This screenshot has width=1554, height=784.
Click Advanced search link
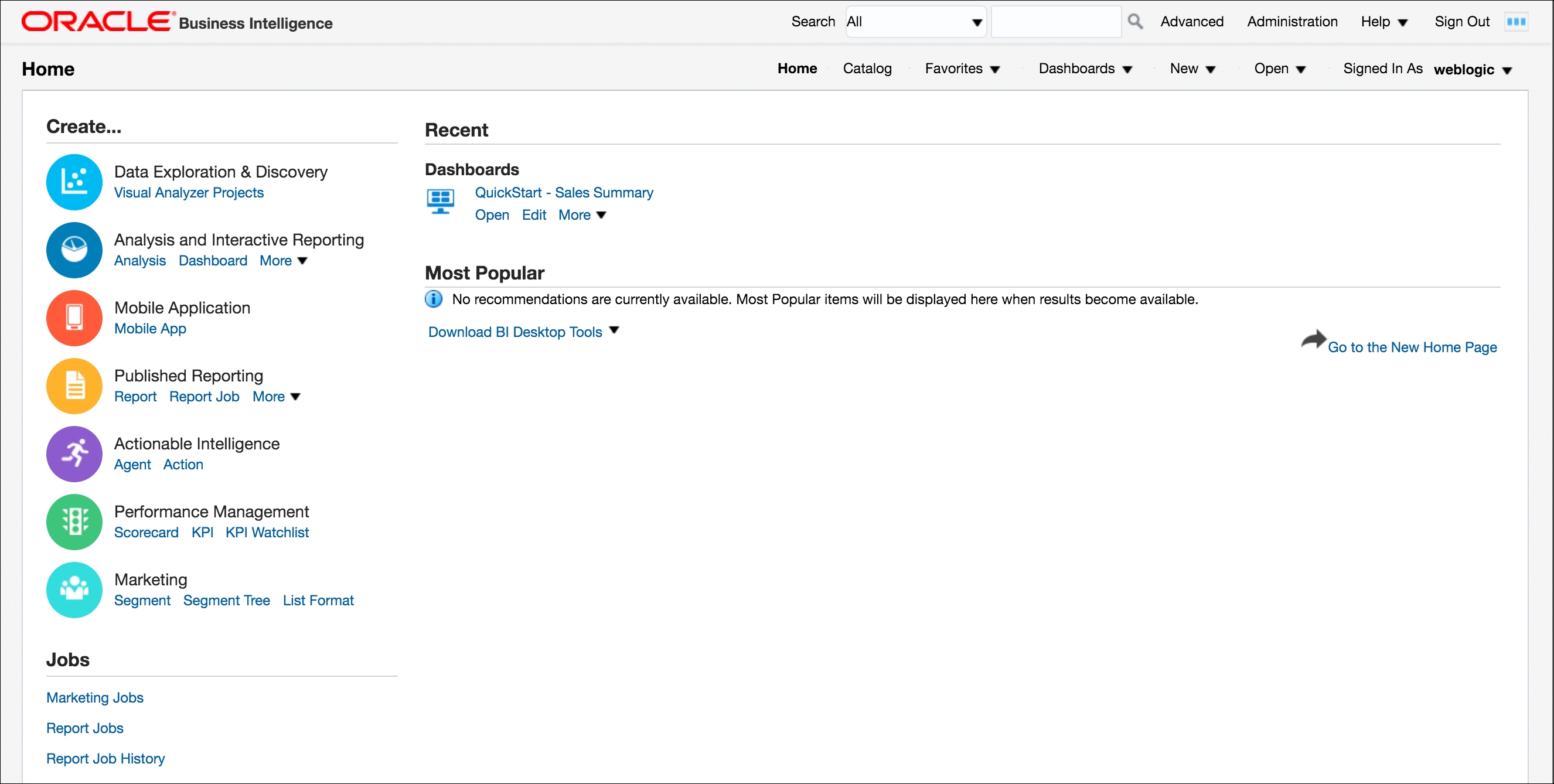click(1191, 22)
